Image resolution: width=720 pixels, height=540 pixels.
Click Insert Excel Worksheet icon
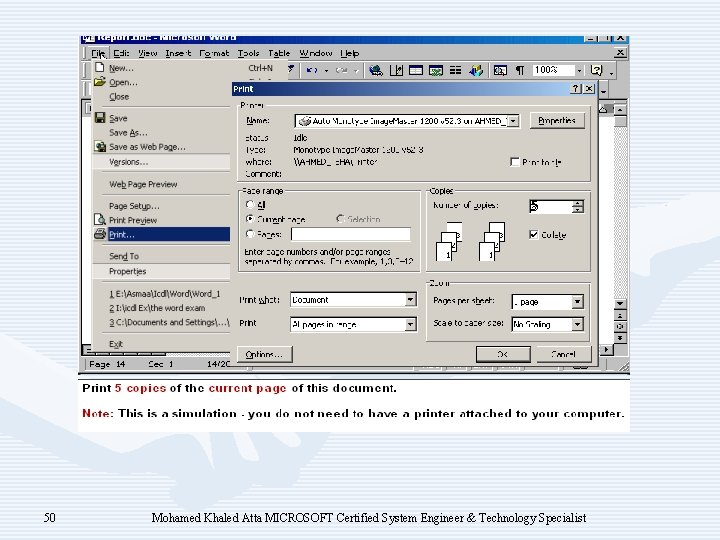436,70
